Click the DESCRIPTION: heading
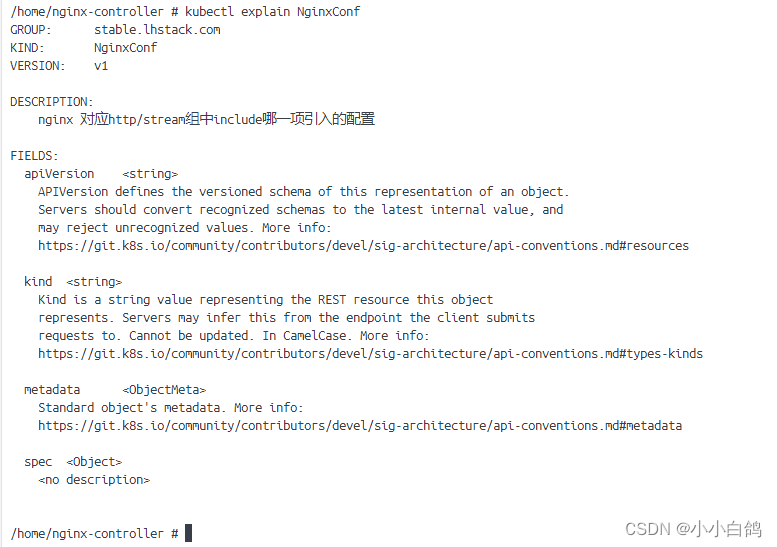The image size is (777, 547). (52, 102)
